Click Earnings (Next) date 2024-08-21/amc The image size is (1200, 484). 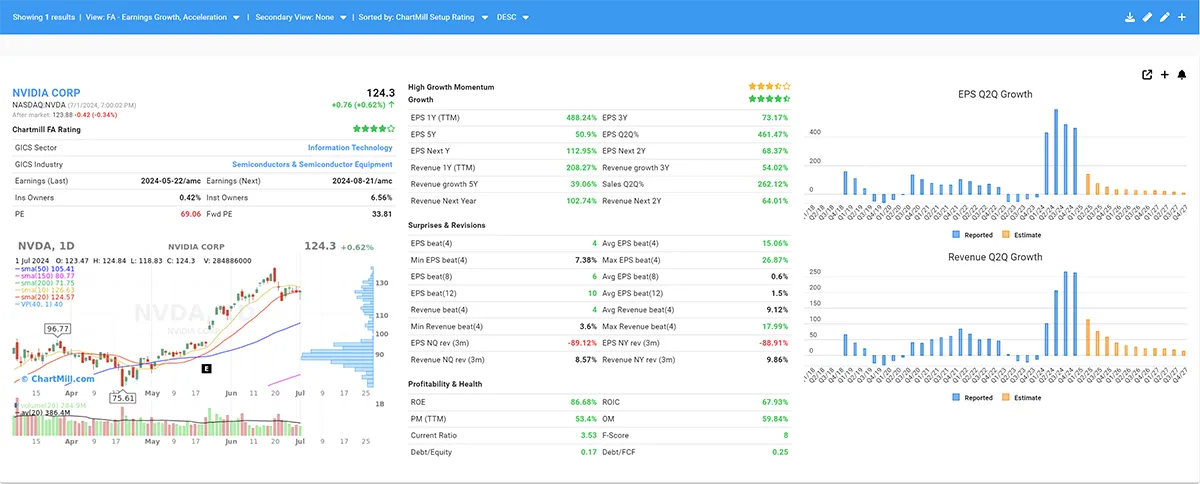(361, 180)
